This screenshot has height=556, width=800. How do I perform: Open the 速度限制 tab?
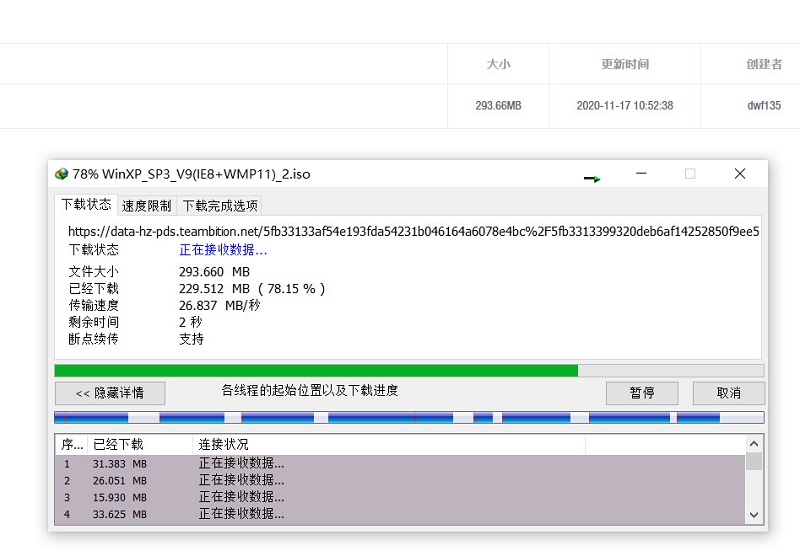point(146,206)
